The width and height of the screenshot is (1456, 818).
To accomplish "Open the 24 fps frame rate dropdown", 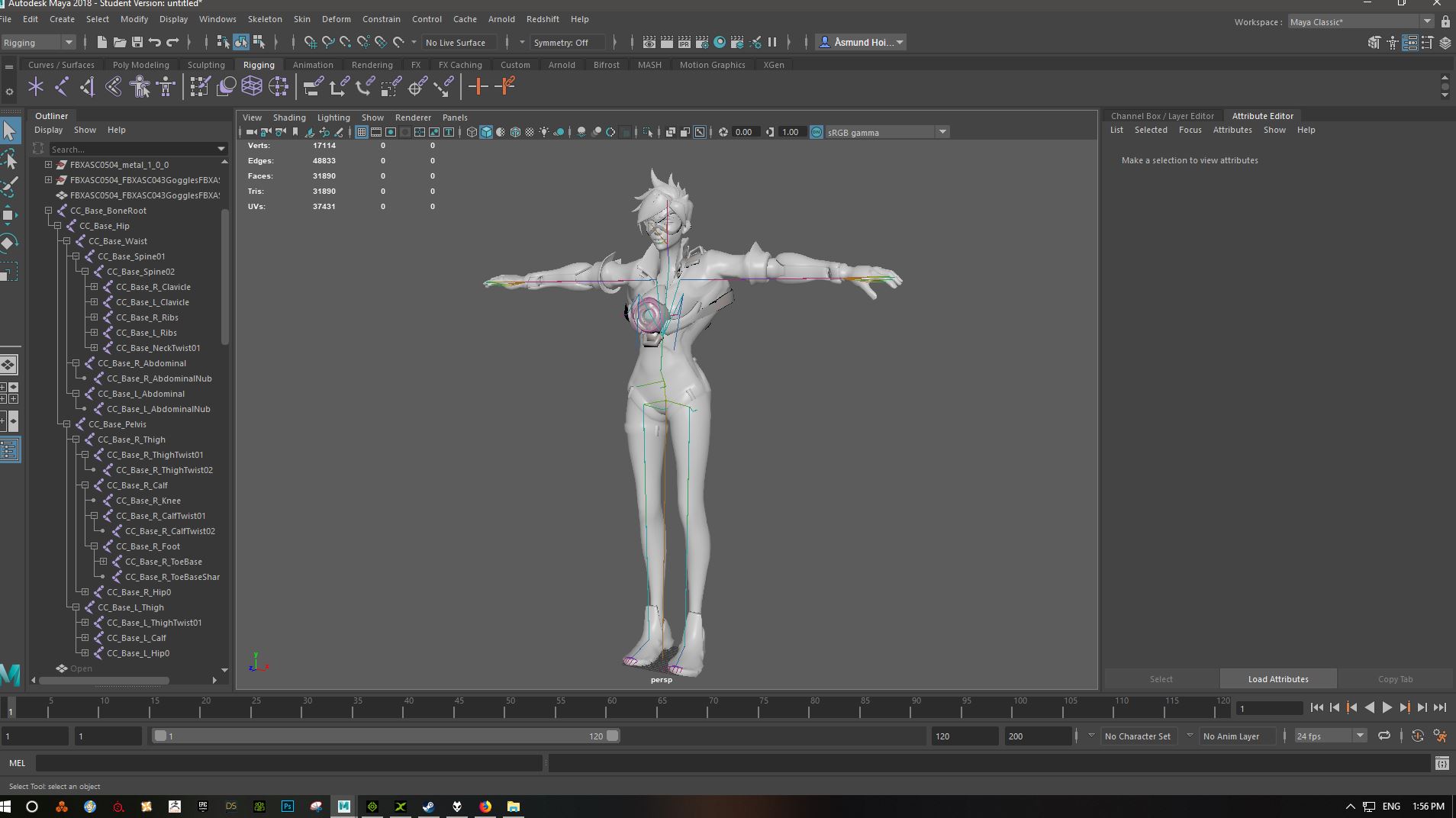I will pyautogui.click(x=1330, y=736).
